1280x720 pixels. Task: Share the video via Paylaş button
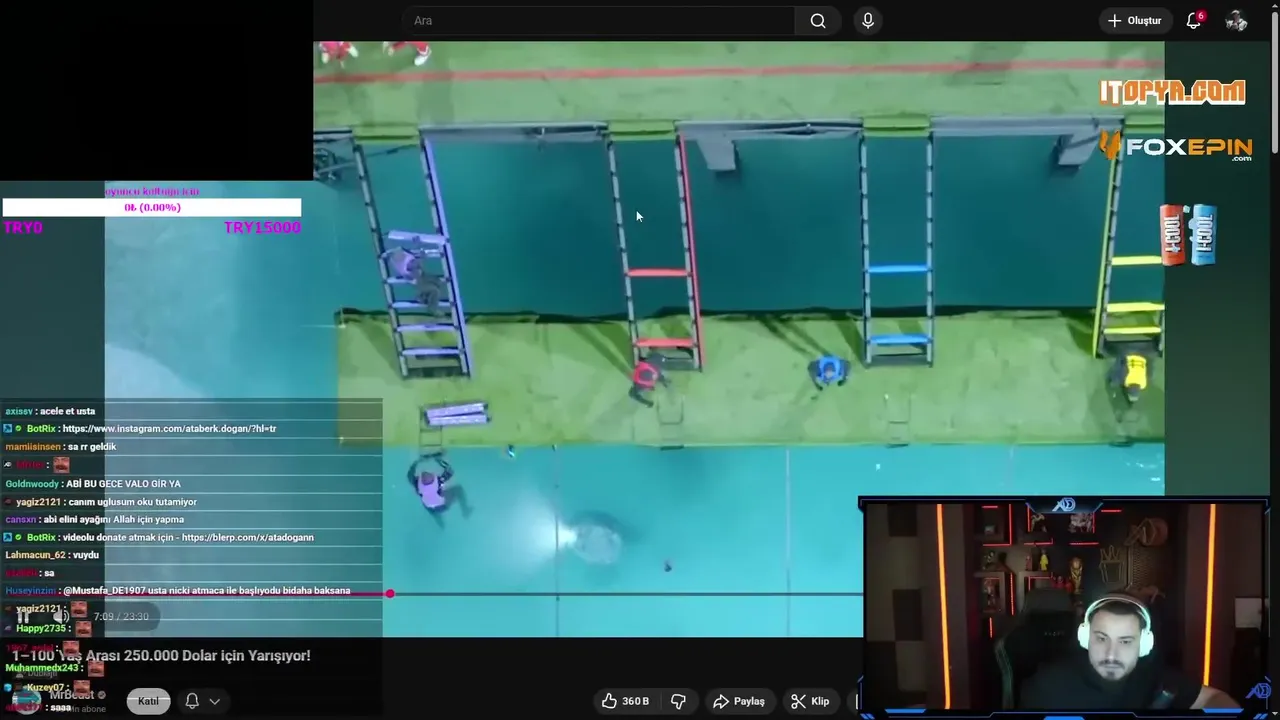click(x=738, y=701)
